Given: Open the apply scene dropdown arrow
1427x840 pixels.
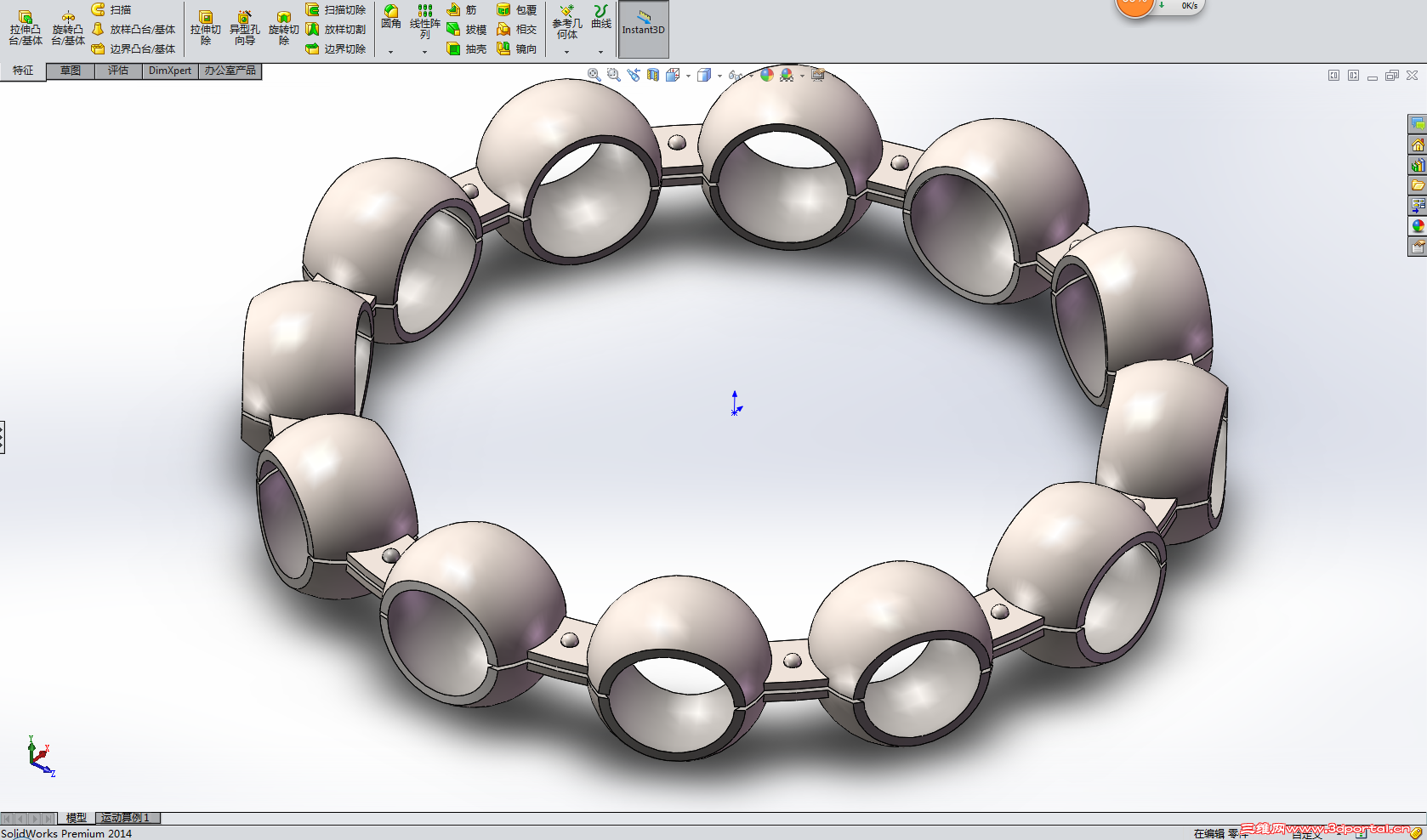Looking at the screenshot, I should click(x=802, y=76).
